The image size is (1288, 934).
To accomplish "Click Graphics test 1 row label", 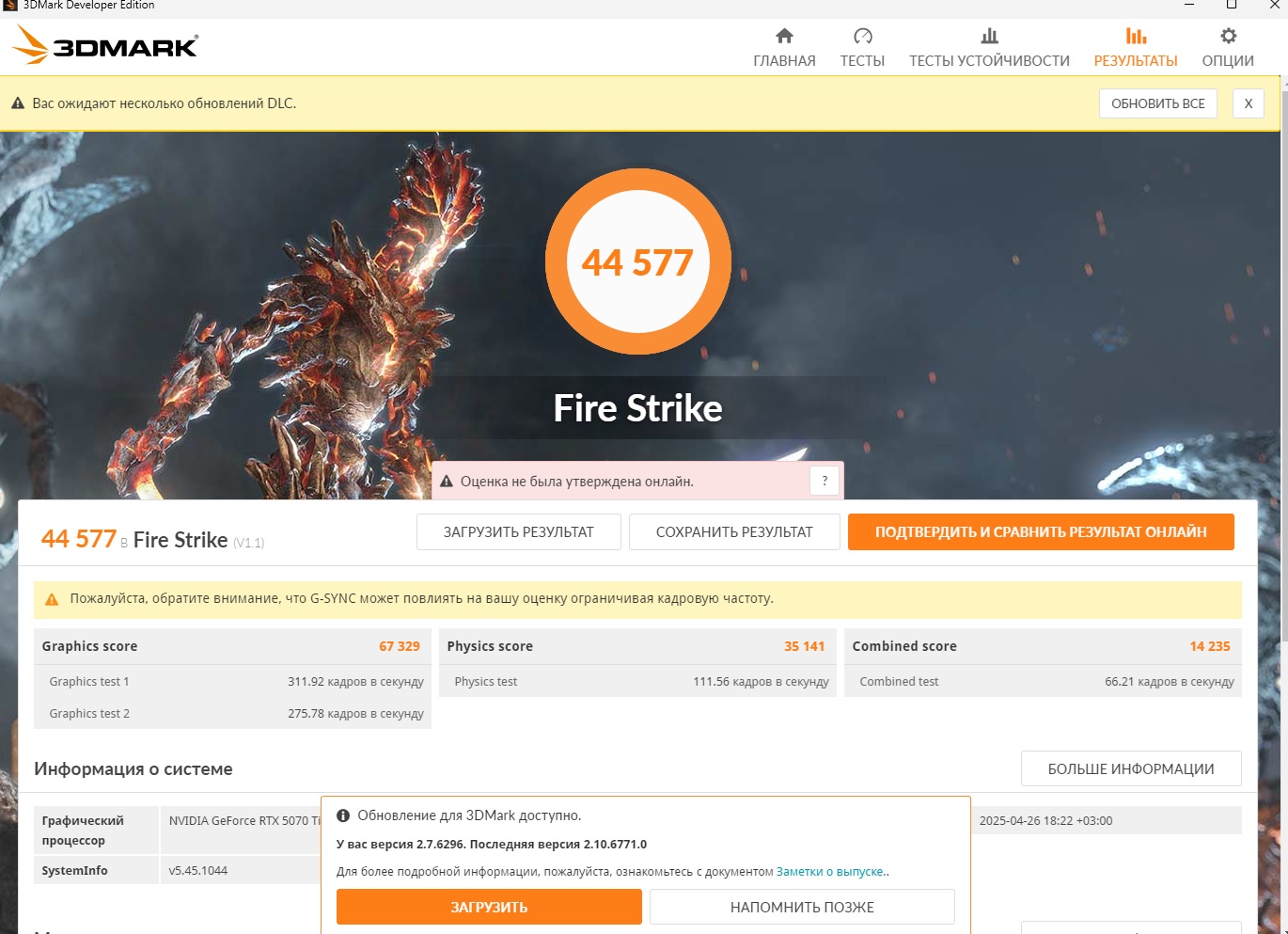I will (x=89, y=682).
